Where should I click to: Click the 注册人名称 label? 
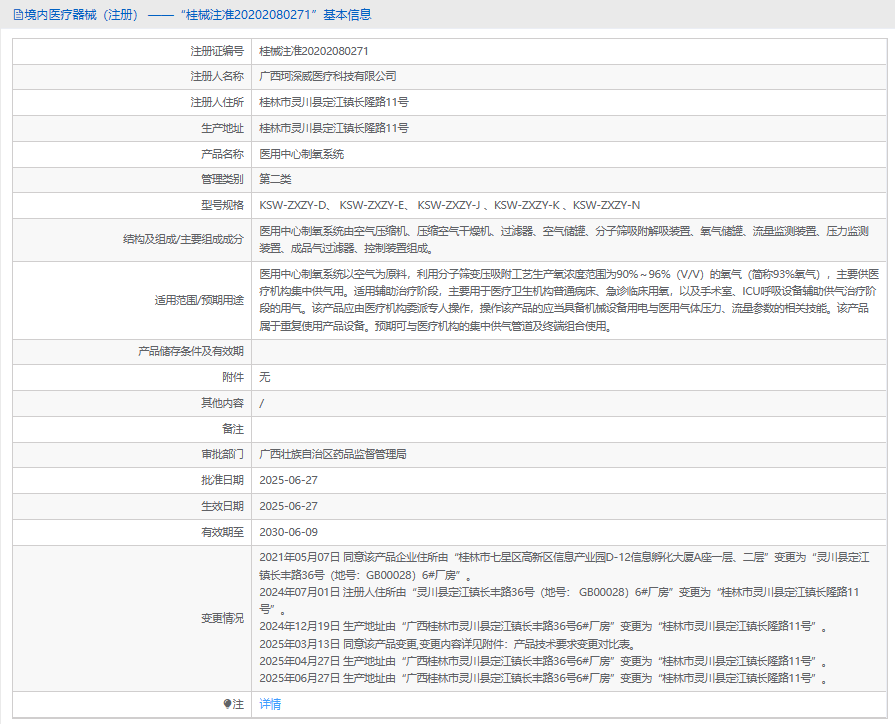(x=217, y=77)
